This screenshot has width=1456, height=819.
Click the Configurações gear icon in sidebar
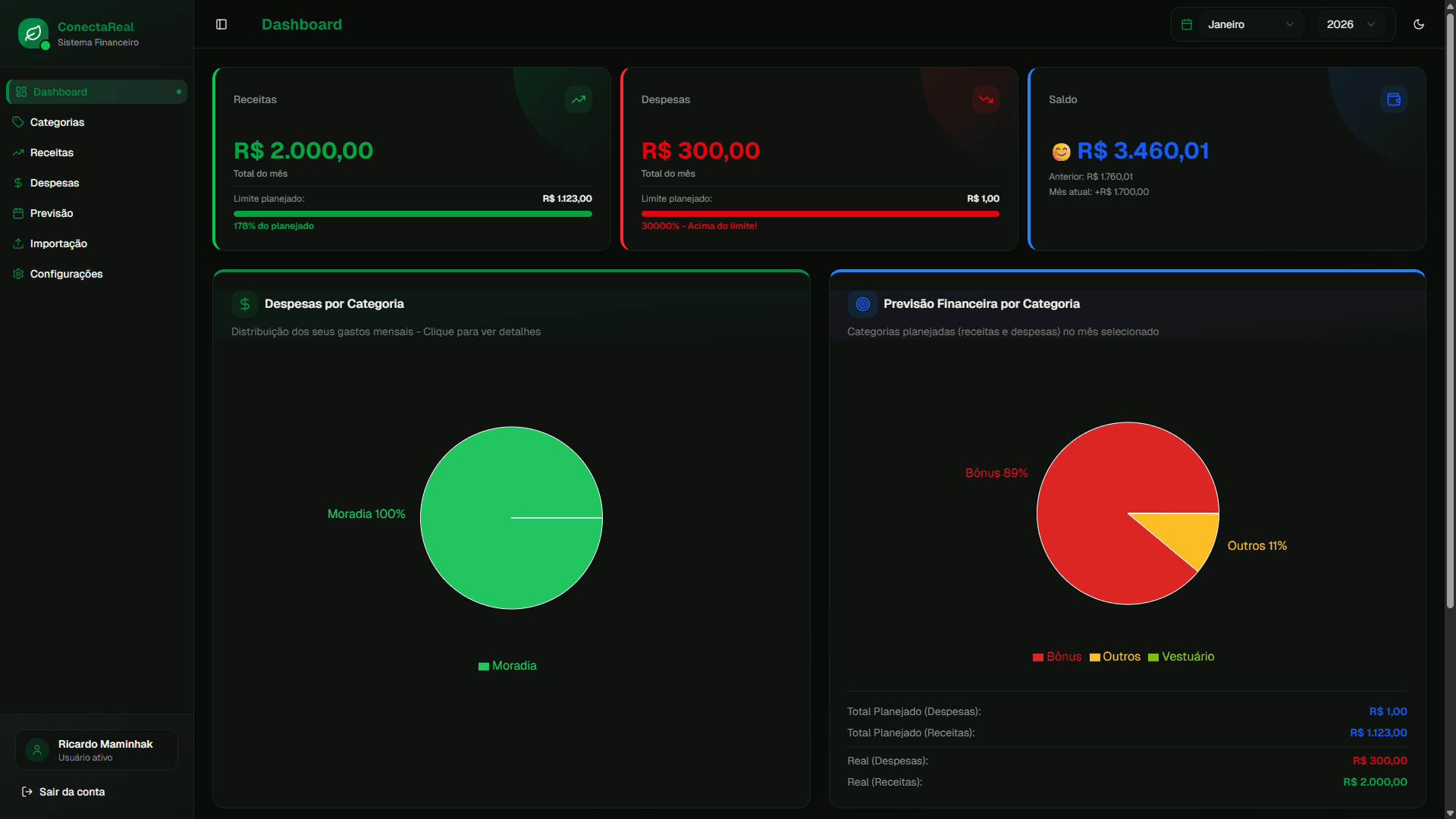click(x=18, y=274)
